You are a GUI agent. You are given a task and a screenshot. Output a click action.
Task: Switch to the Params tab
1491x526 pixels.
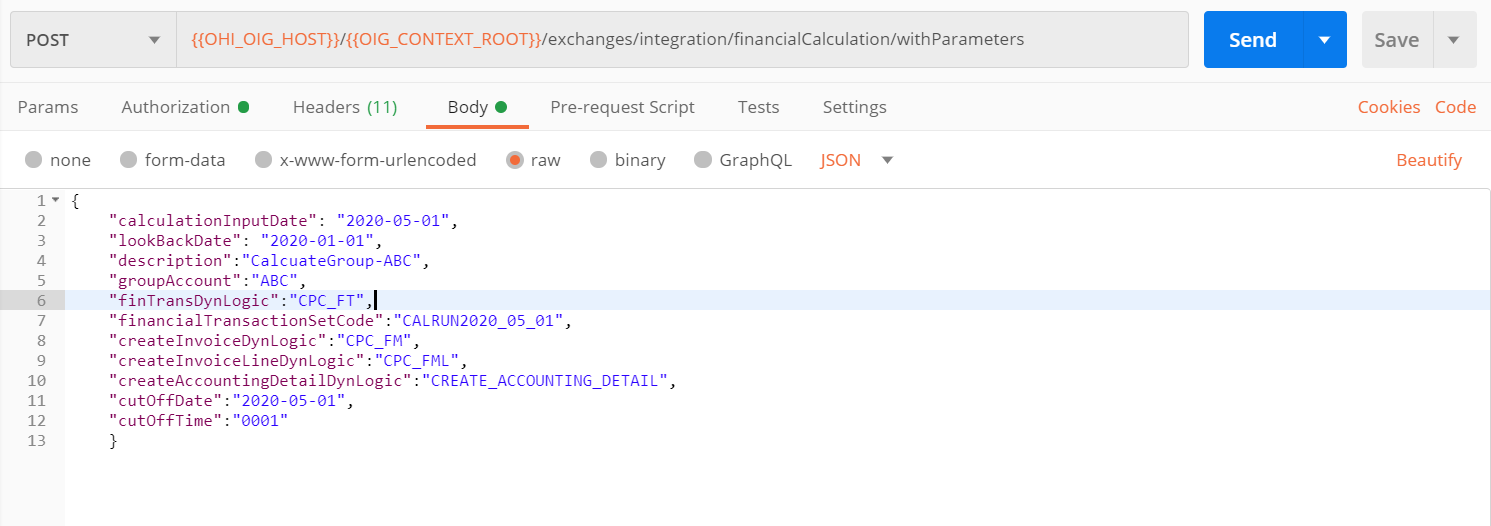tap(48, 107)
